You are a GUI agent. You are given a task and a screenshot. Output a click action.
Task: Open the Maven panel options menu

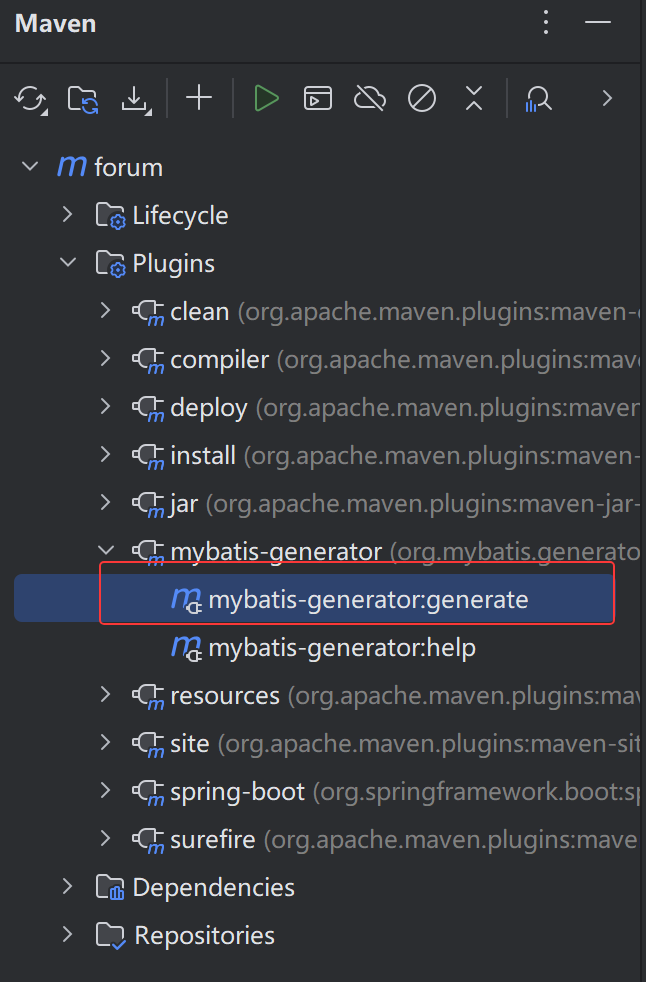(546, 23)
